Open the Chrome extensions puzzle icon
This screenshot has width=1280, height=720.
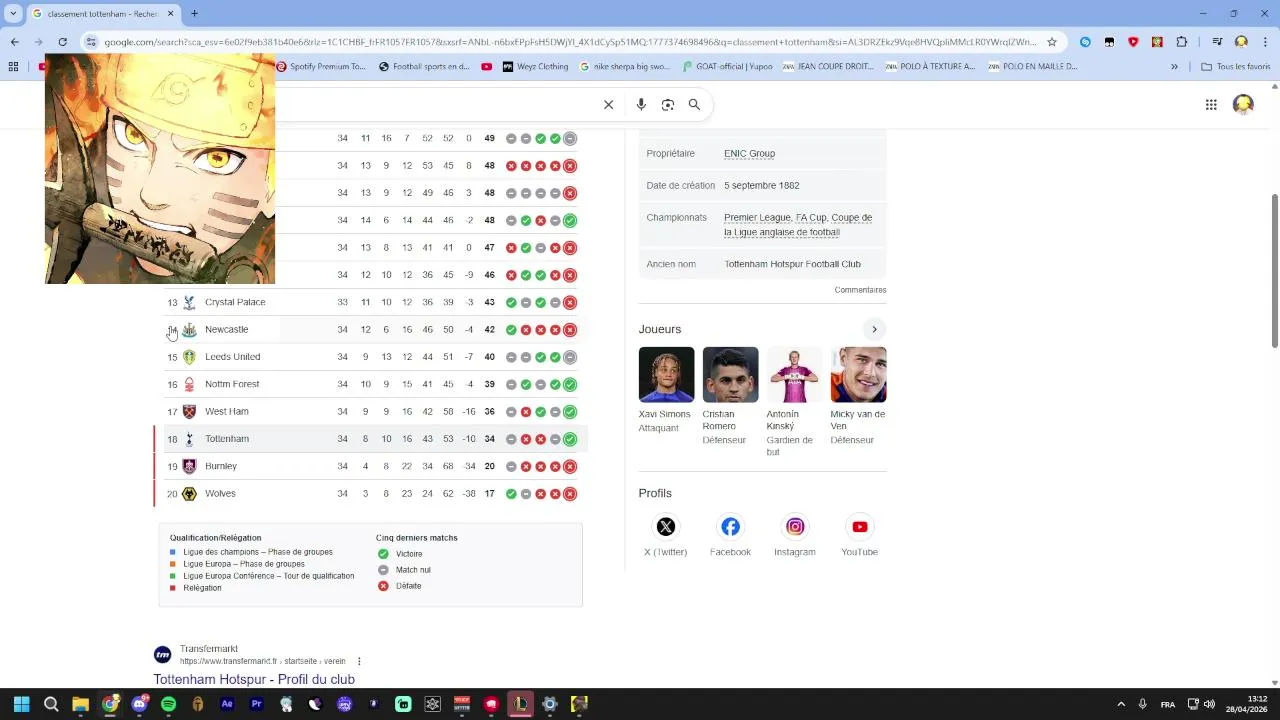pyautogui.click(x=1182, y=42)
